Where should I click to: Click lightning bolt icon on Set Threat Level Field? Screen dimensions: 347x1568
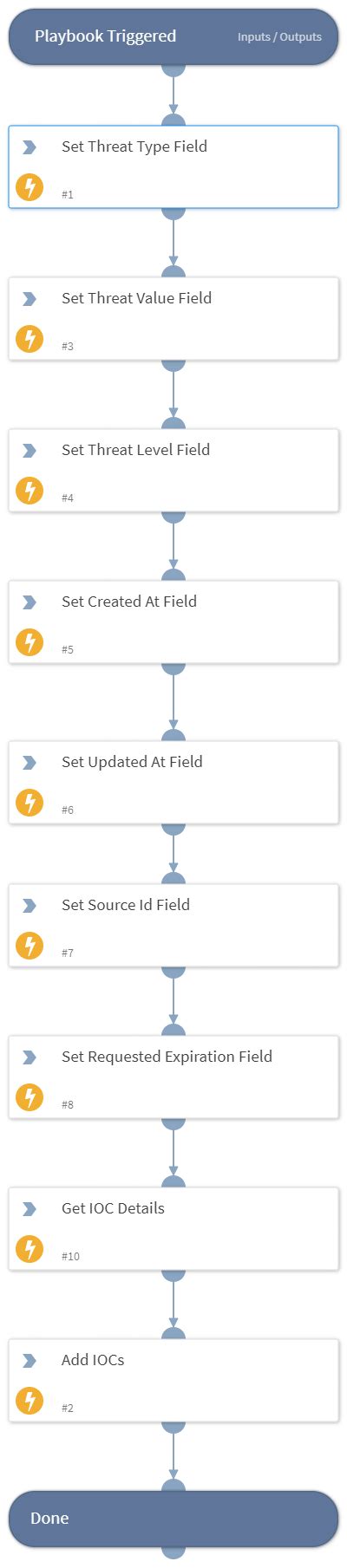click(29, 490)
